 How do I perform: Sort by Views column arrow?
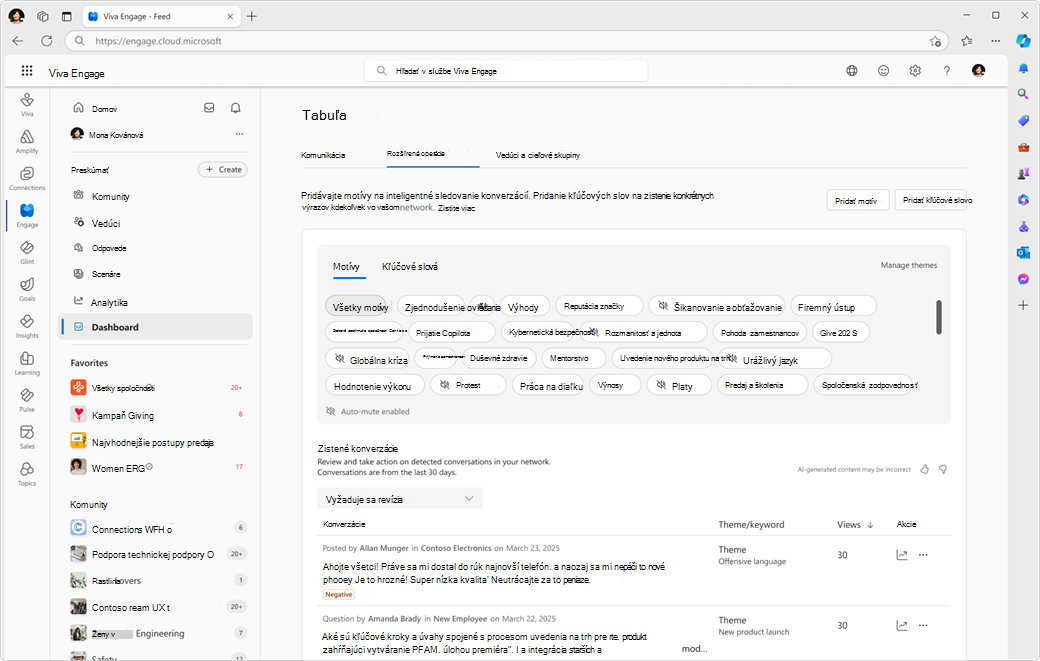[870, 524]
